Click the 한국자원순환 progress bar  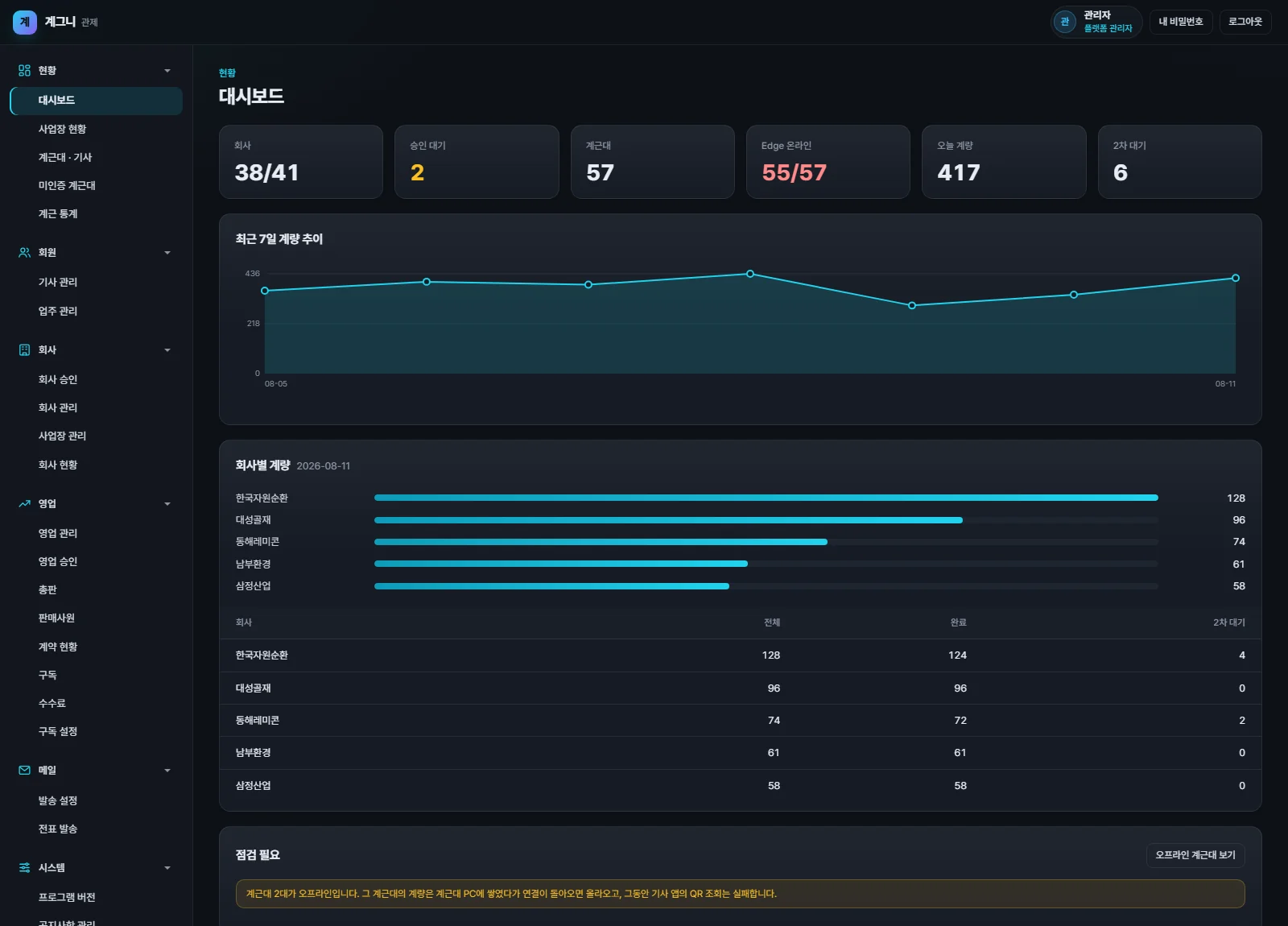click(766, 498)
